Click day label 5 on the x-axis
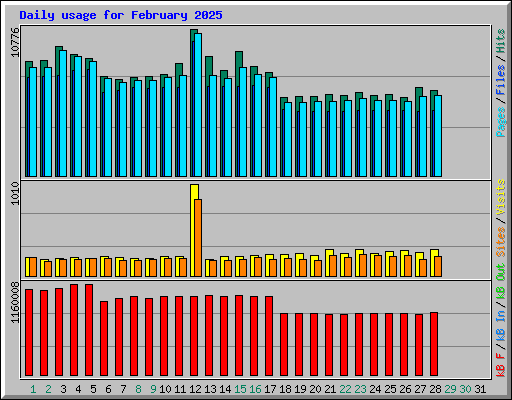Image resolution: width=512 pixels, height=400 pixels. coord(93,389)
